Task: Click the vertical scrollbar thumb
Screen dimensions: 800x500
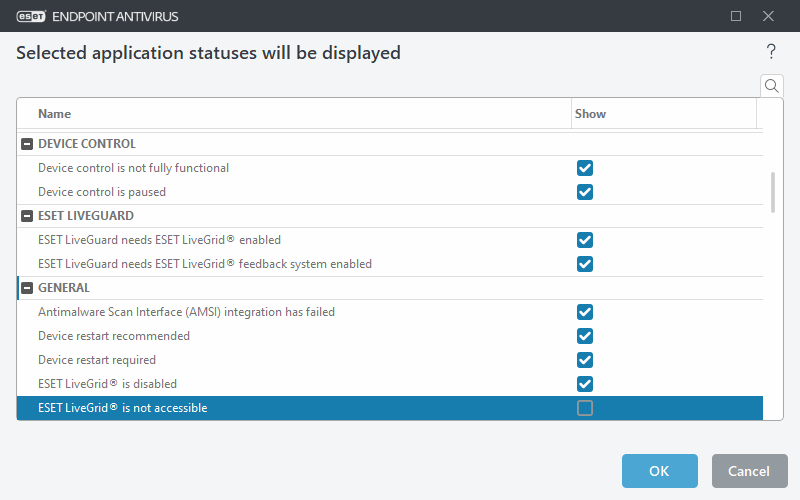Action: (x=772, y=192)
